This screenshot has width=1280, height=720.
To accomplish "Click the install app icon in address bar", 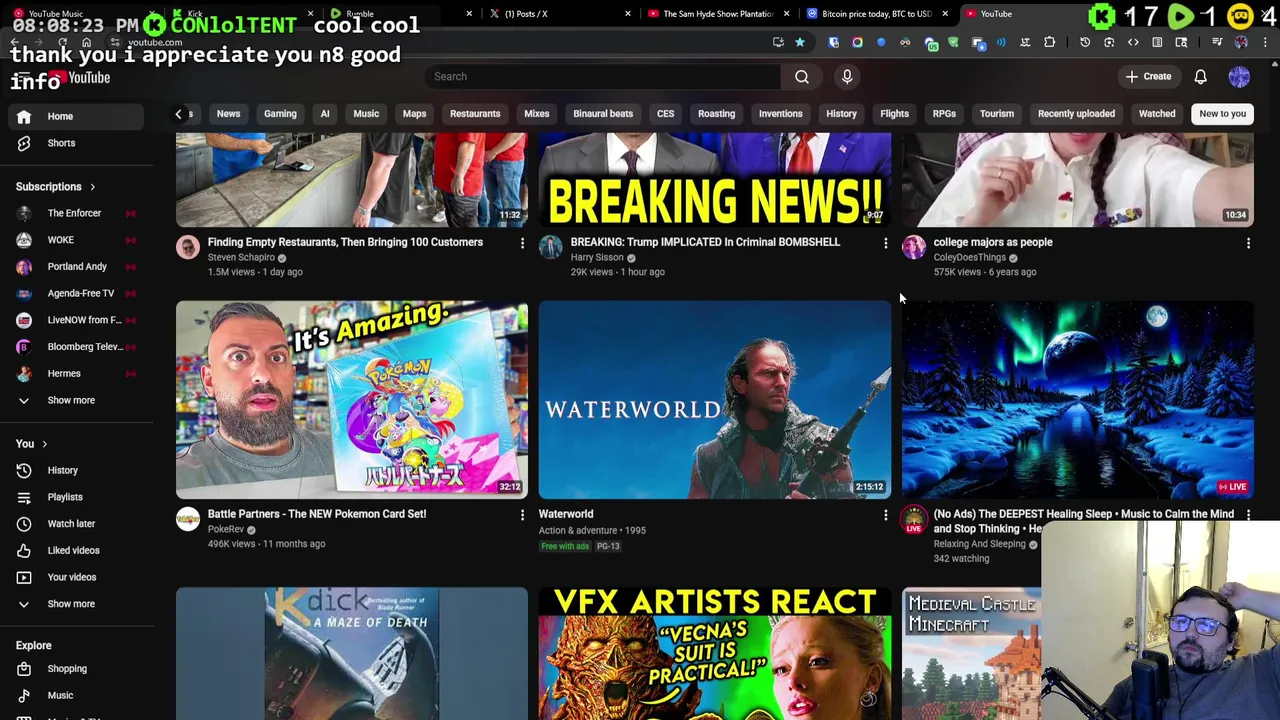I will [778, 42].
